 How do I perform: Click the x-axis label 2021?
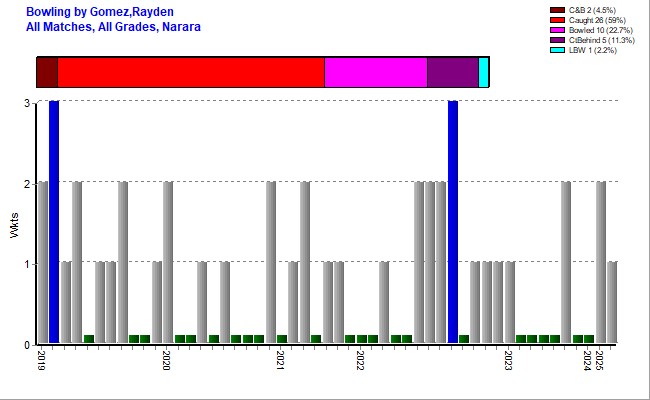click(x=280, y=360)
